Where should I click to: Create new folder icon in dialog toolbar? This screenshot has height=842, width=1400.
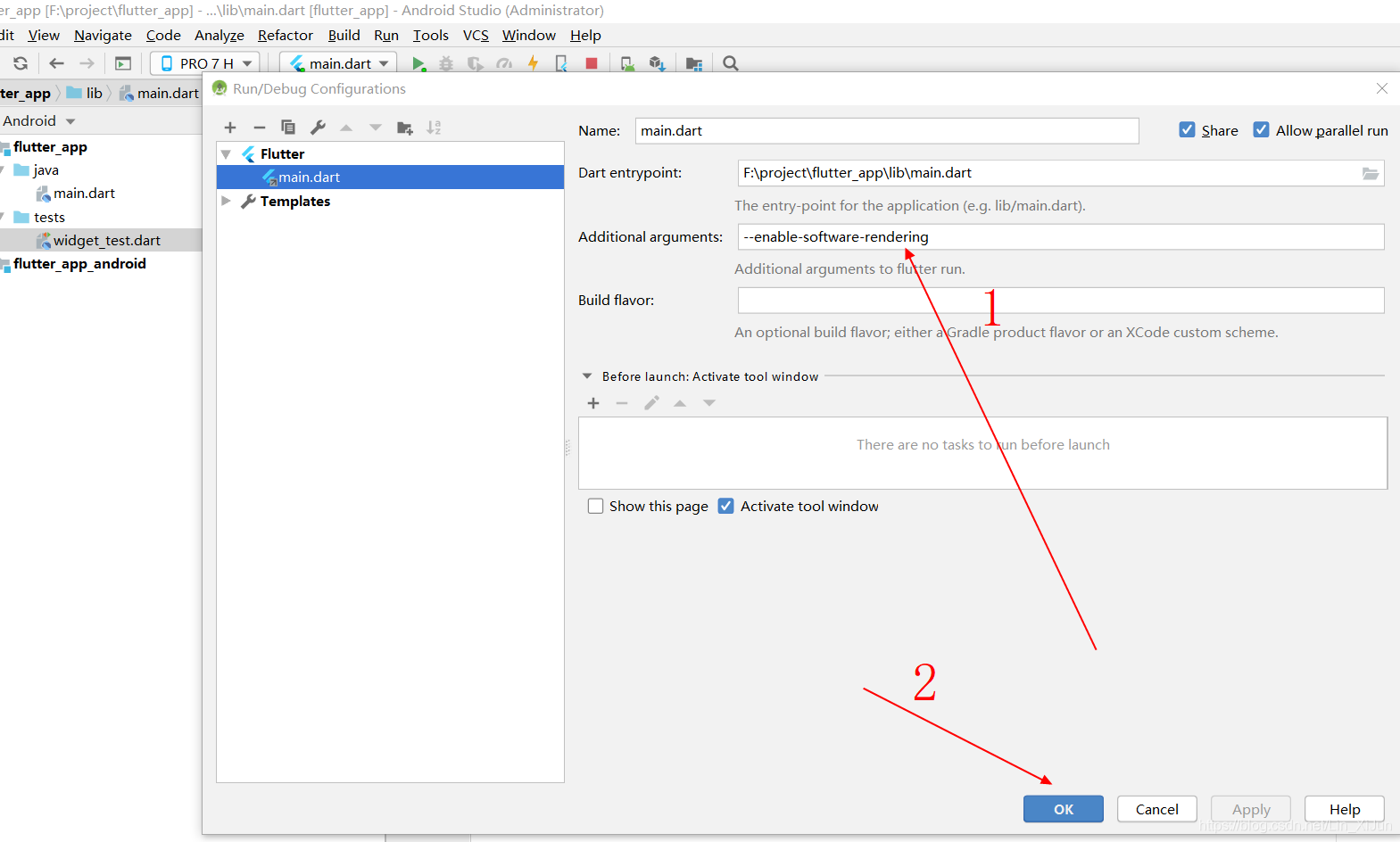[405, 128]
